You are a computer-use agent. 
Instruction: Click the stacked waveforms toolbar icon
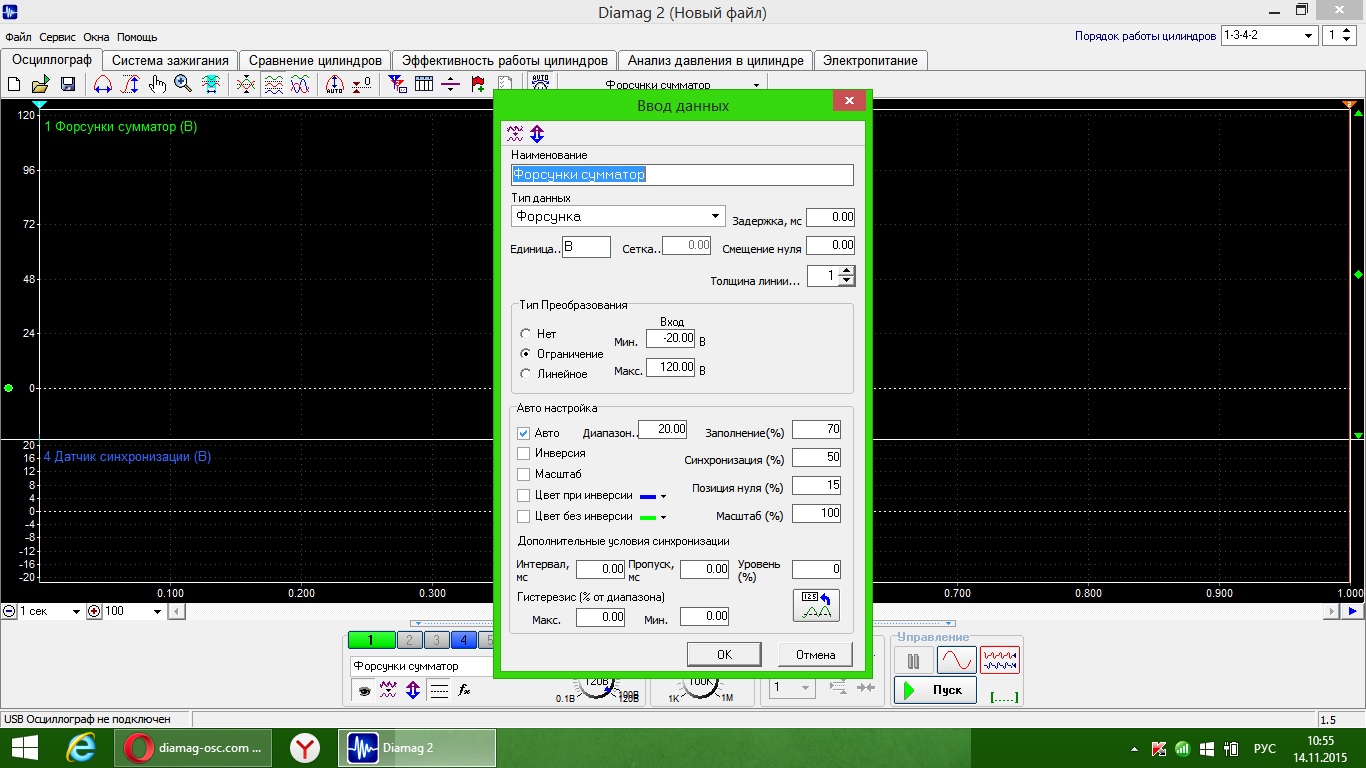(273, 85)
